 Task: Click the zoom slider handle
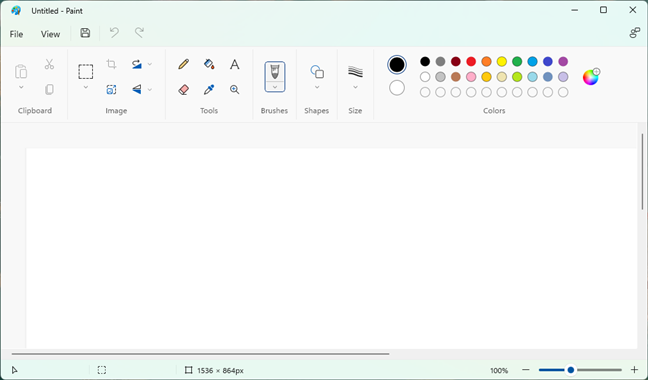(571, 370)
